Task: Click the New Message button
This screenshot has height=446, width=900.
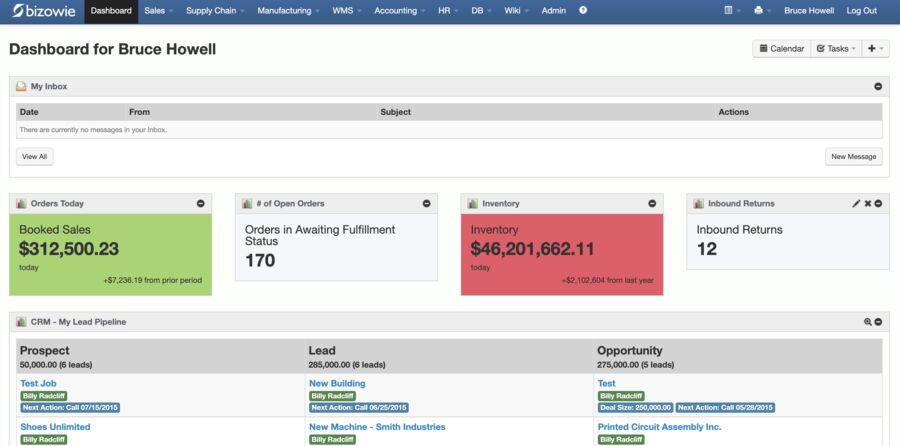Action: (x=854, y=157)
